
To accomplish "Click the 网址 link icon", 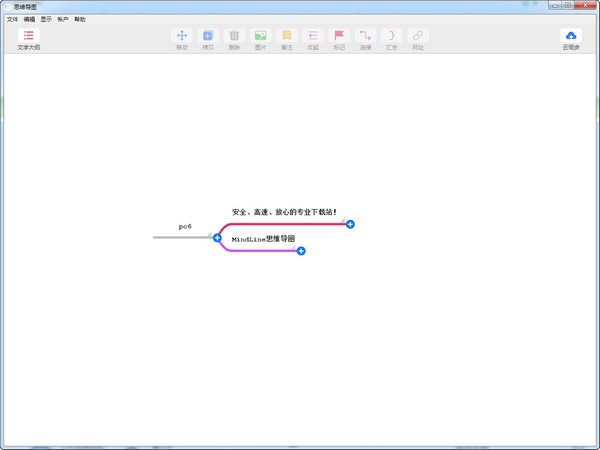I will click(x=418, y=36).
